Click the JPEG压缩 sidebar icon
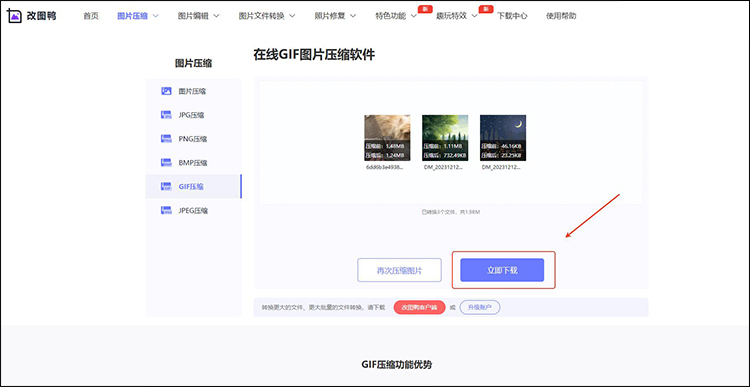The image size is (750, 387). pos(166,210)
